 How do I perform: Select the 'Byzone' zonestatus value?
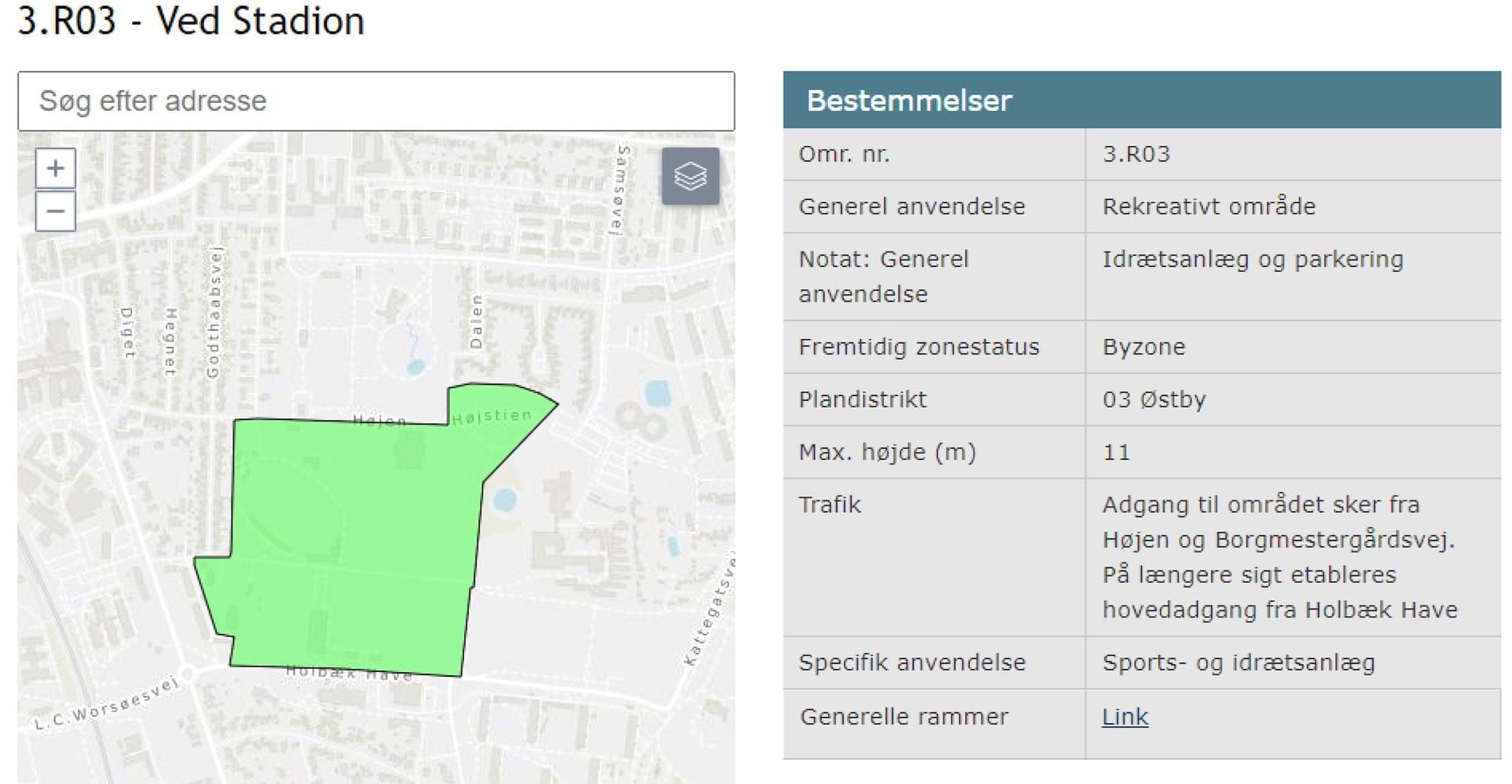click(x=1143, y=347)
